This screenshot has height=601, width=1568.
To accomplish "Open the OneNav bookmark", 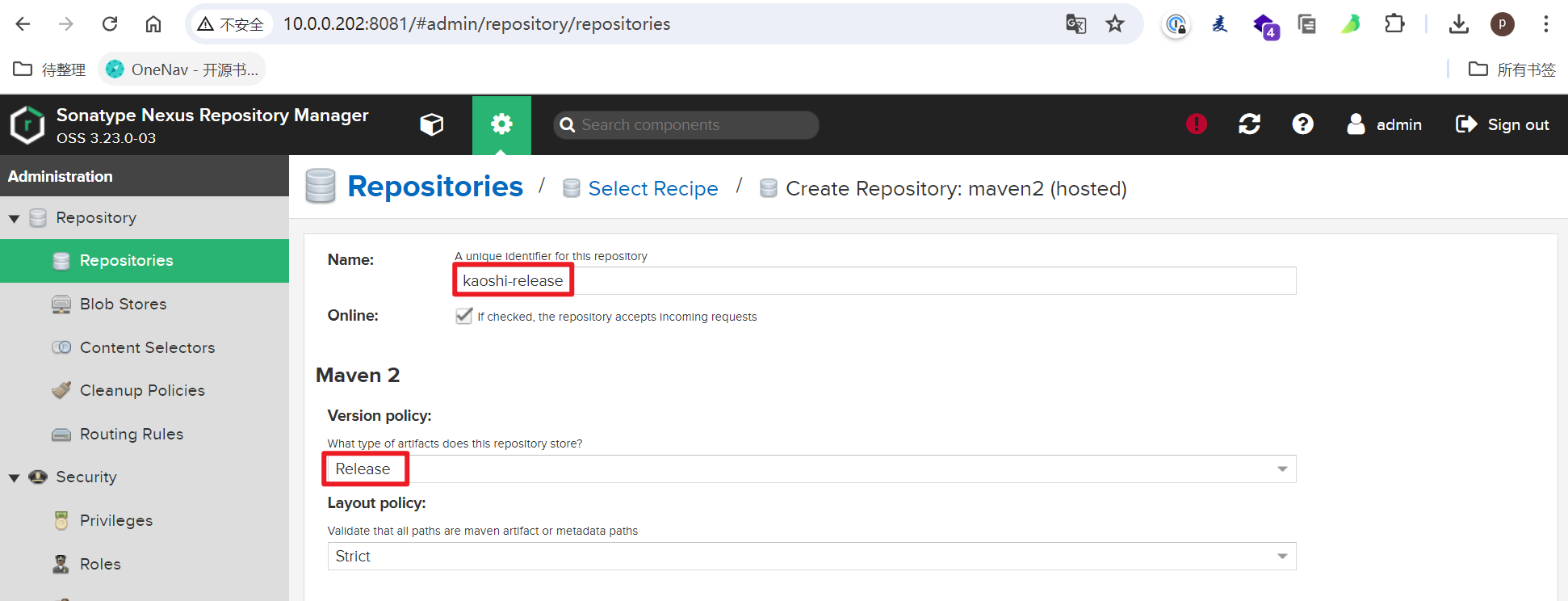I will [x=182, y=69].
